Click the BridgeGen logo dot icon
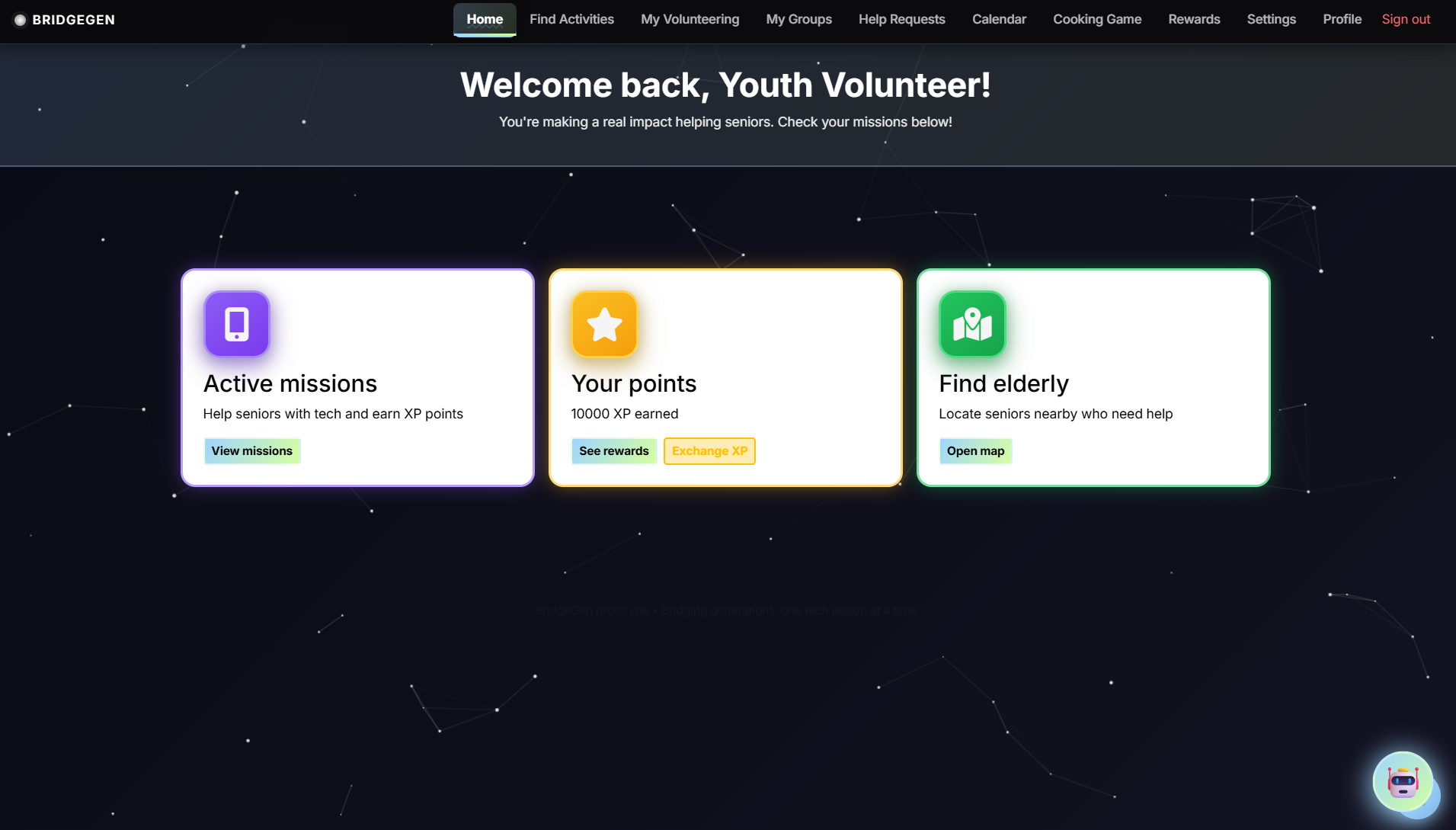1456x830 pixels. 21,20
